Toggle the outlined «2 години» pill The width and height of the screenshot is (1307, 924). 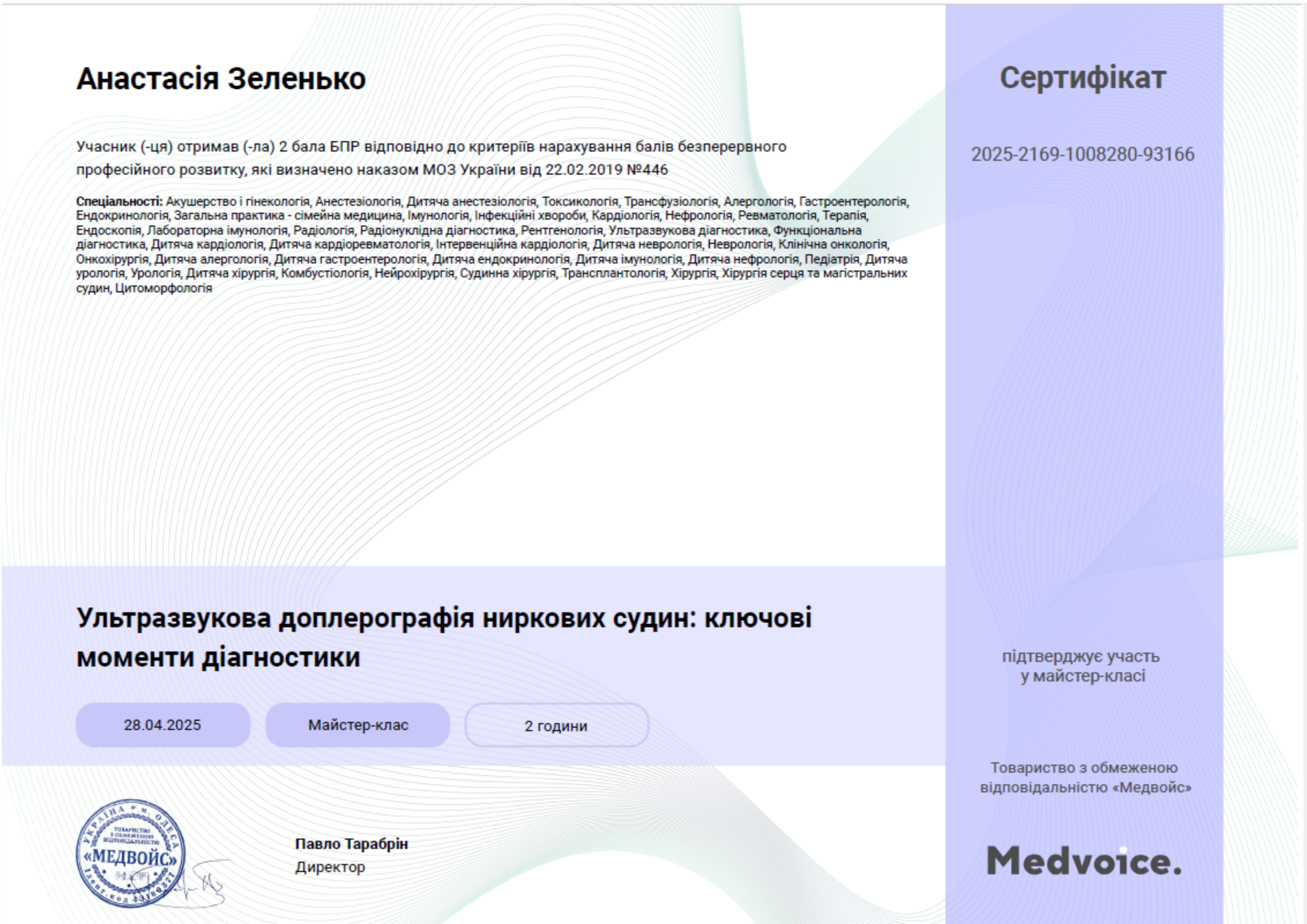(x=556, y=725)
